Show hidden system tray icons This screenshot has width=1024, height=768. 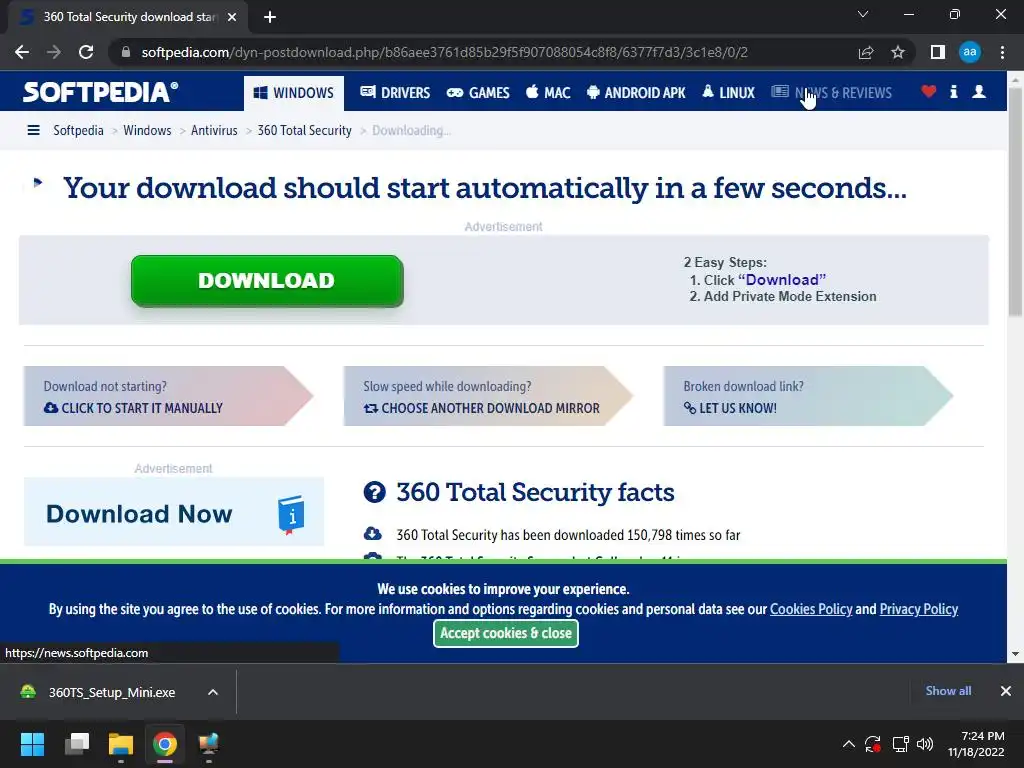[x=848, y=744]
